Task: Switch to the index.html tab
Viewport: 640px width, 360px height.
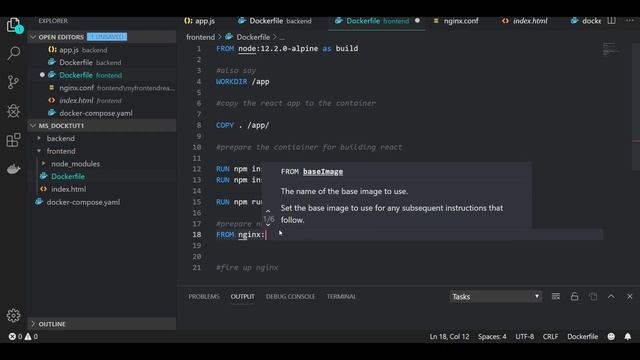Action: click(x=525, y=21)
